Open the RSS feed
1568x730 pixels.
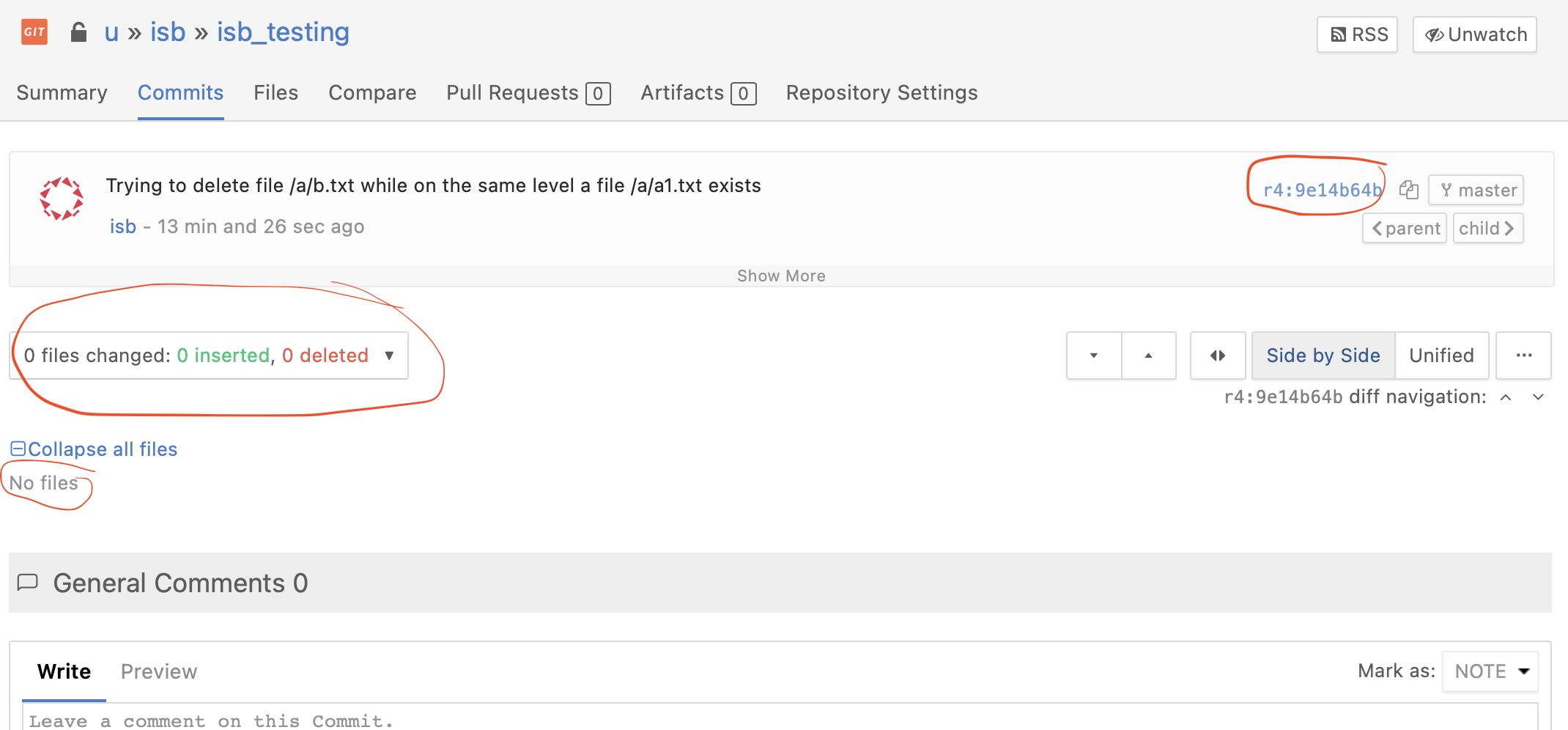(x=1357, y=34)
